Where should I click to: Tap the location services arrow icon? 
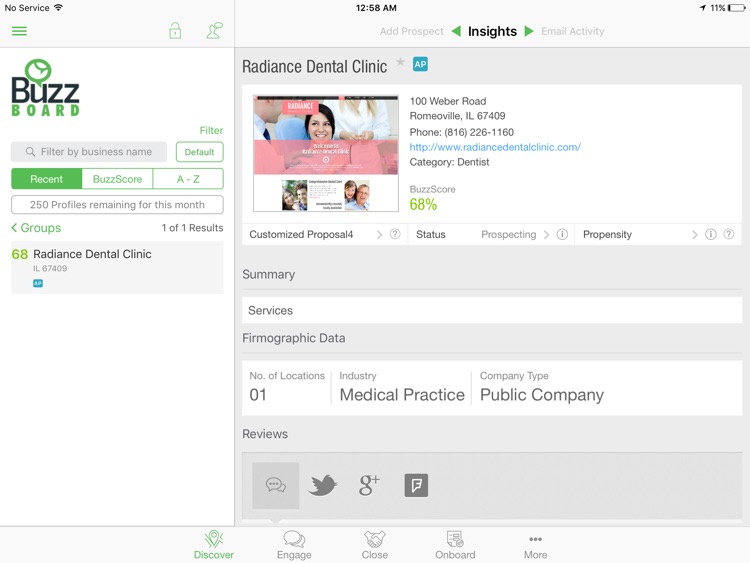click(x=703, y=8)
